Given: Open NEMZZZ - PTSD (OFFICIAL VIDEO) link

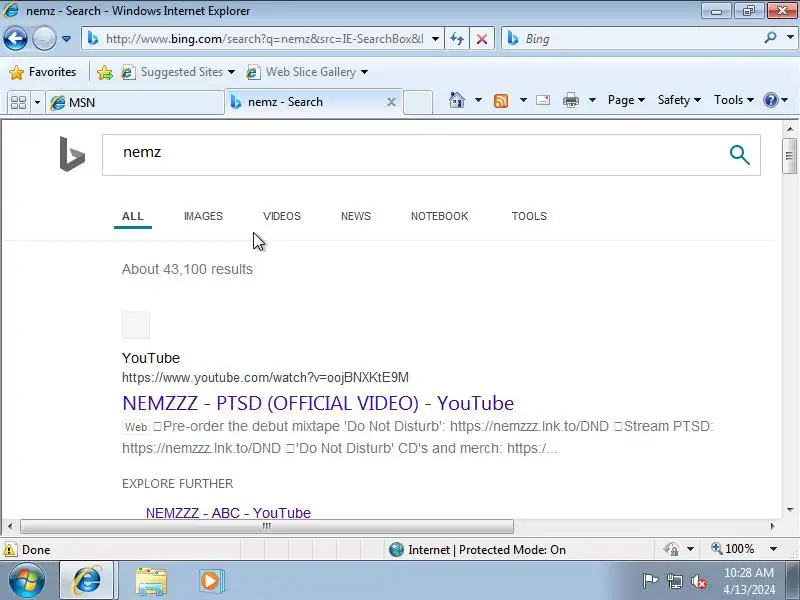Looking at the screenshot, I should (318, 403).
